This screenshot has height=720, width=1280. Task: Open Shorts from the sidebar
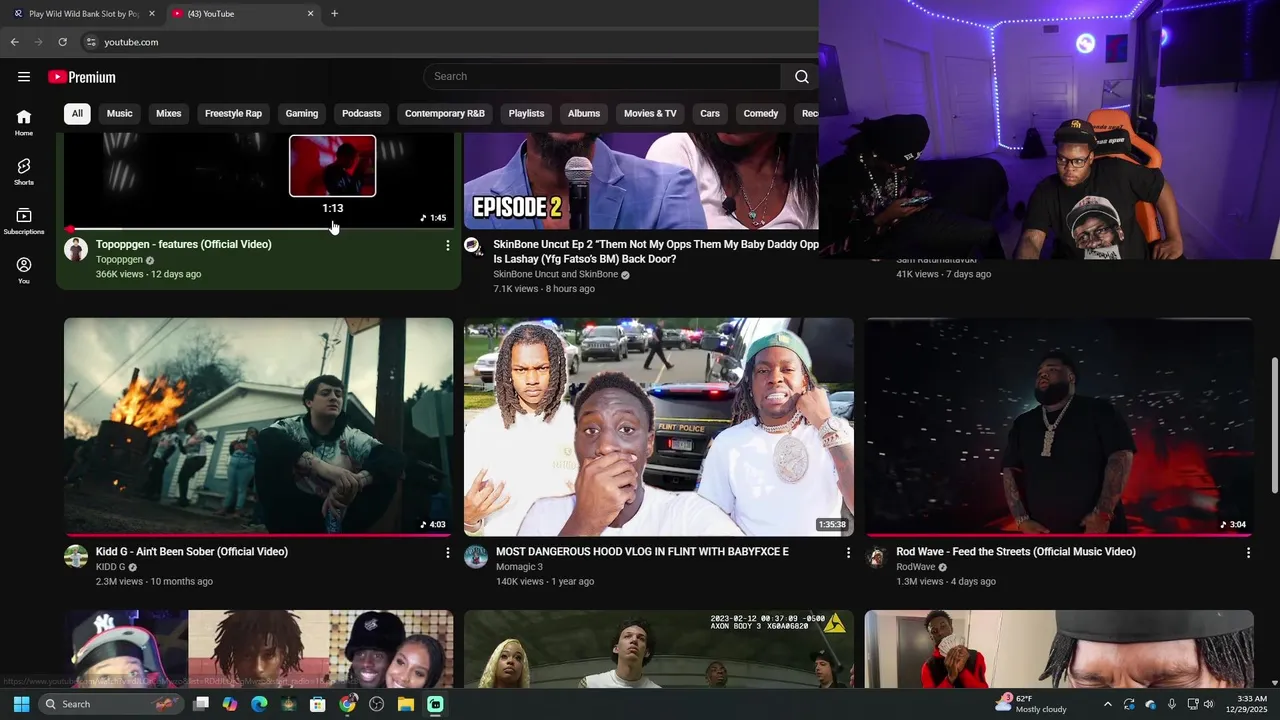pos(24,171)
